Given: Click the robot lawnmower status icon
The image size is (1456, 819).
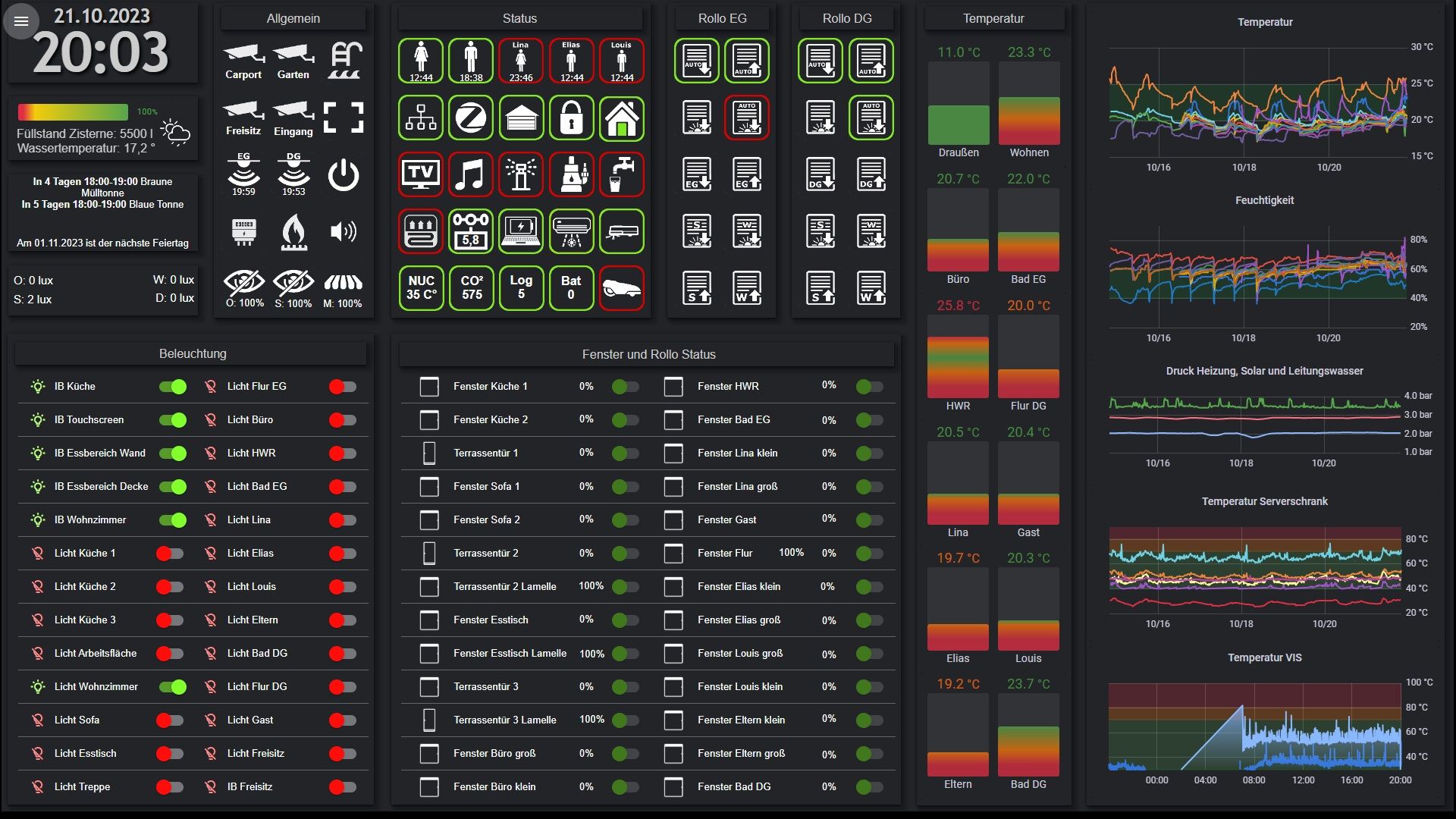Looking at the screenshot, I should click(x=622, y=288).
